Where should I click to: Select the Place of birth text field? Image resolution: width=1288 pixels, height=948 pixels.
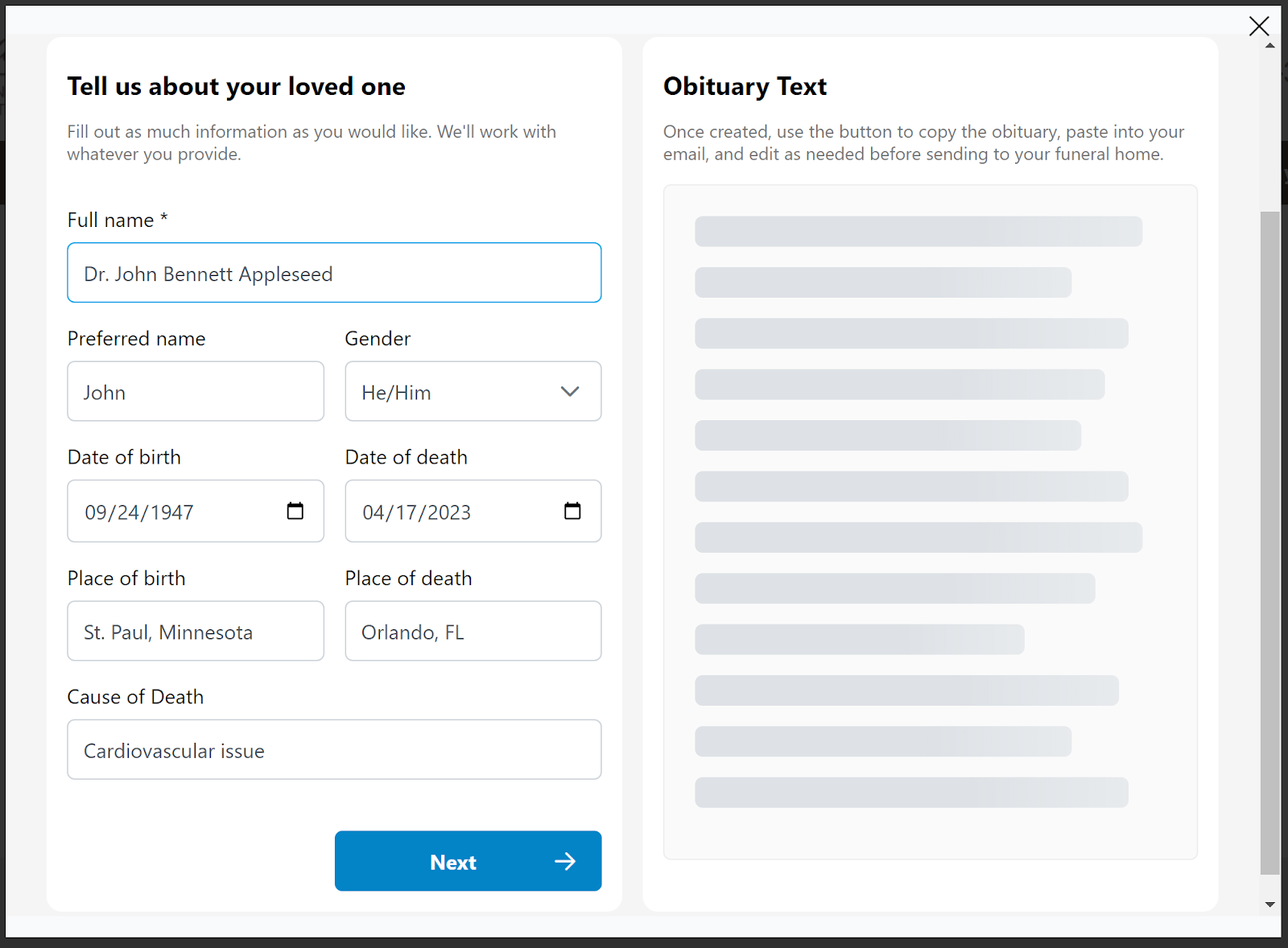[x=196, y=632]
